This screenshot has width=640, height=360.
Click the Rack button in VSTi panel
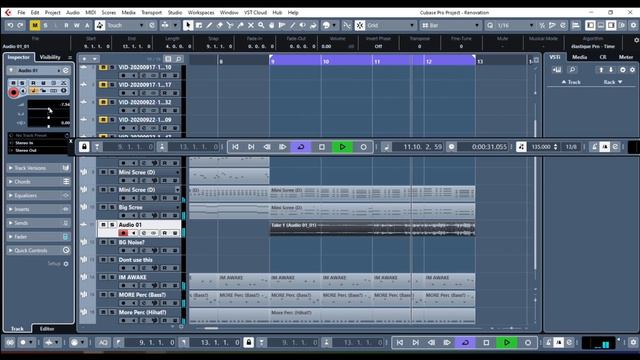[613, 82]
